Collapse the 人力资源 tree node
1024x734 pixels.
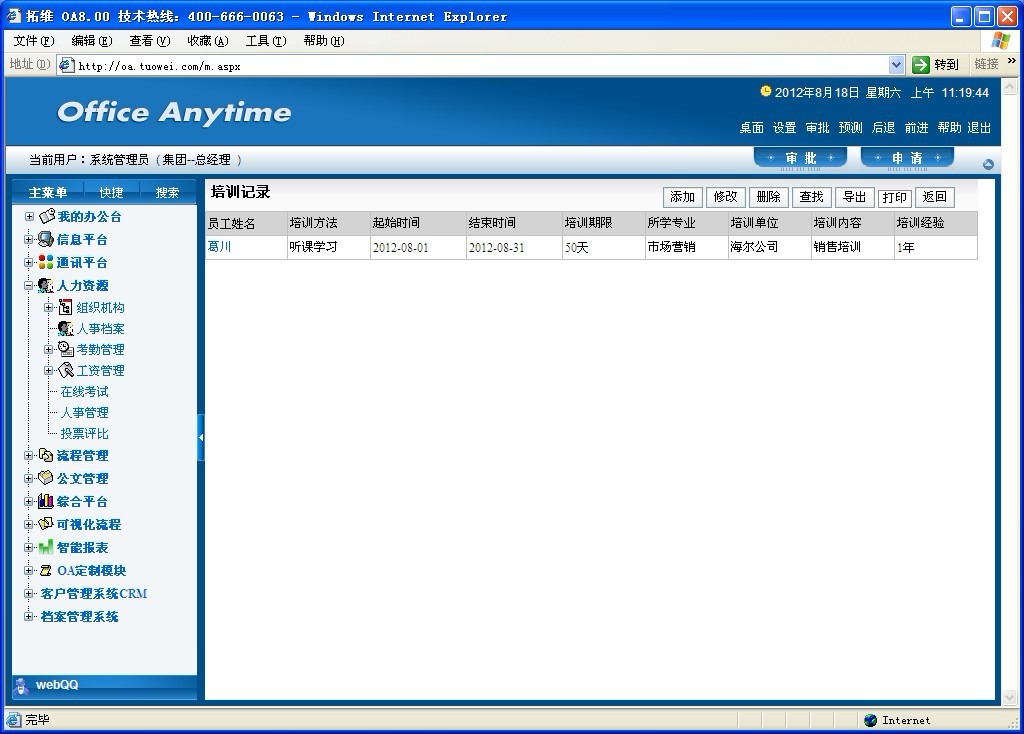[29, 286]
